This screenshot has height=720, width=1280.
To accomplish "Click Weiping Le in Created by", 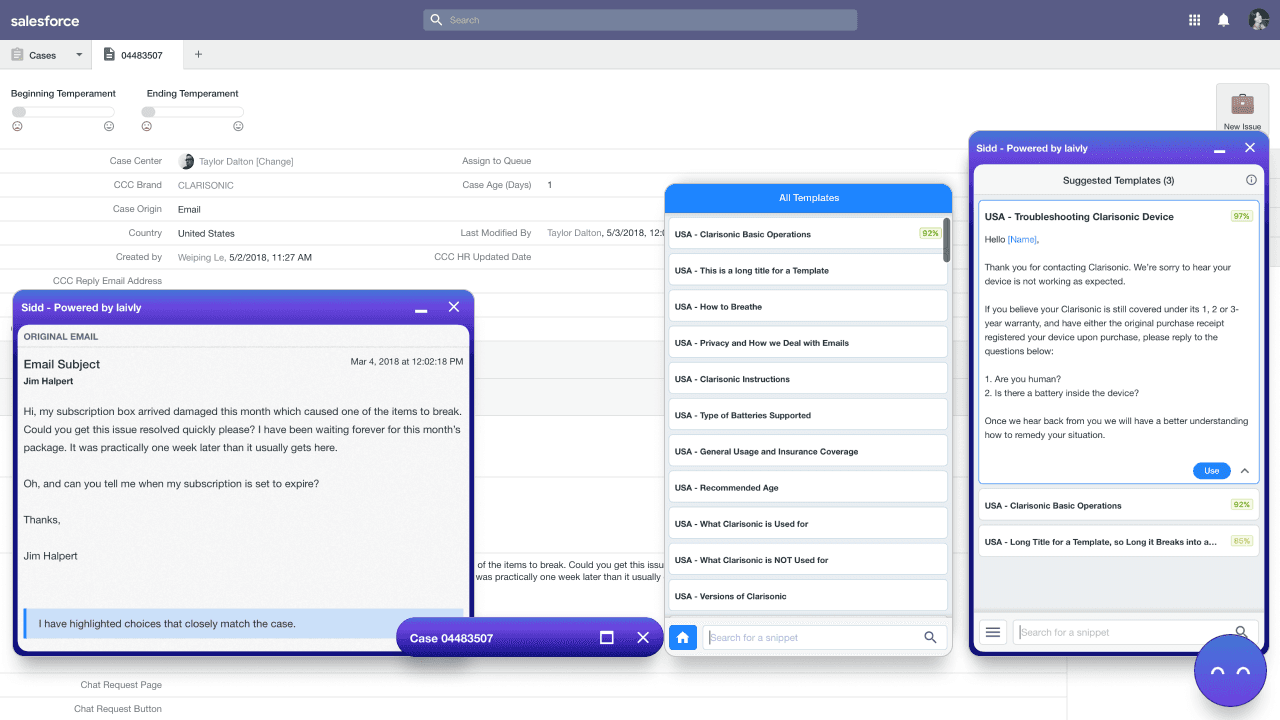I will 201,257.
